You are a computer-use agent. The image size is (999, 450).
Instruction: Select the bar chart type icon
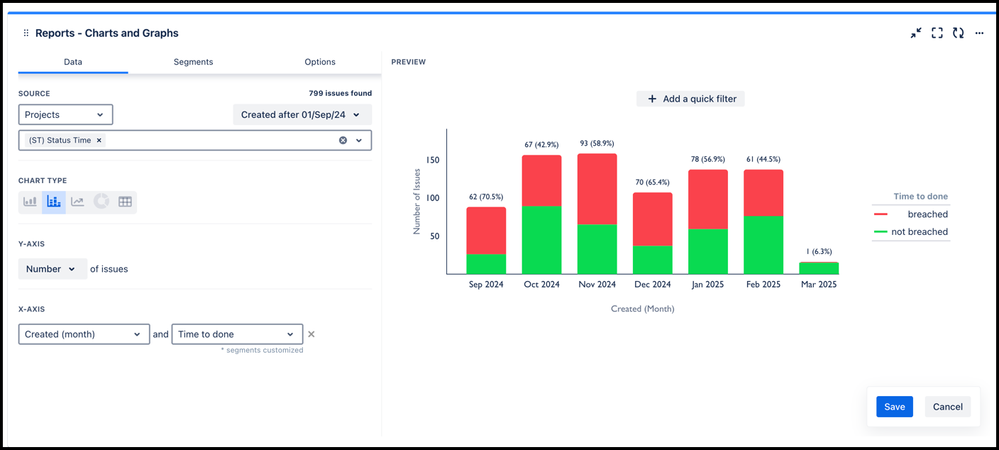point(30,202)
